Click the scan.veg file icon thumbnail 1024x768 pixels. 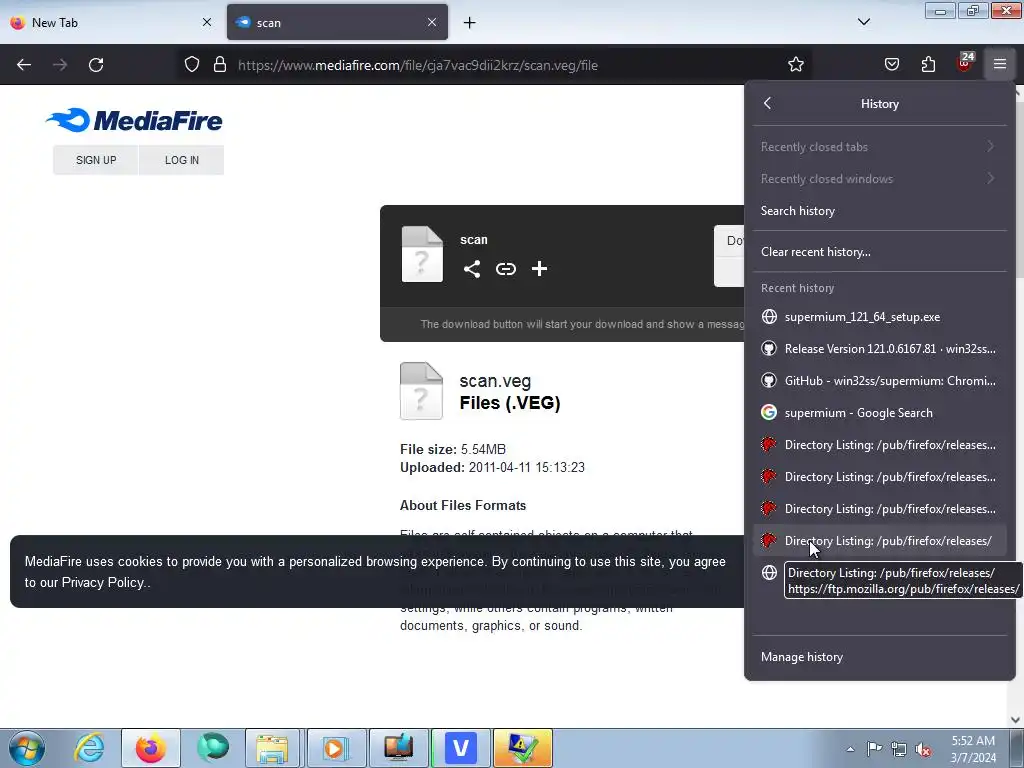[x=421, y=391]
